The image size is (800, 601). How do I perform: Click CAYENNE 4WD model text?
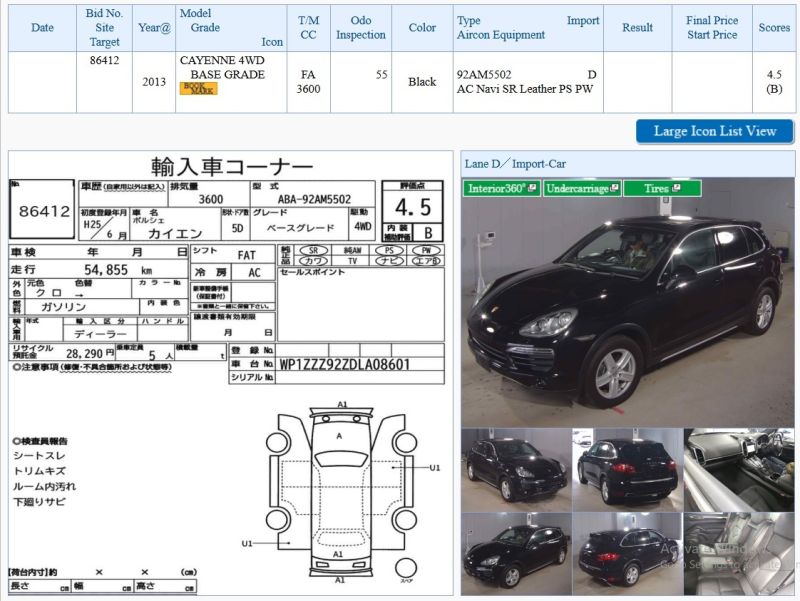[222, 60]
